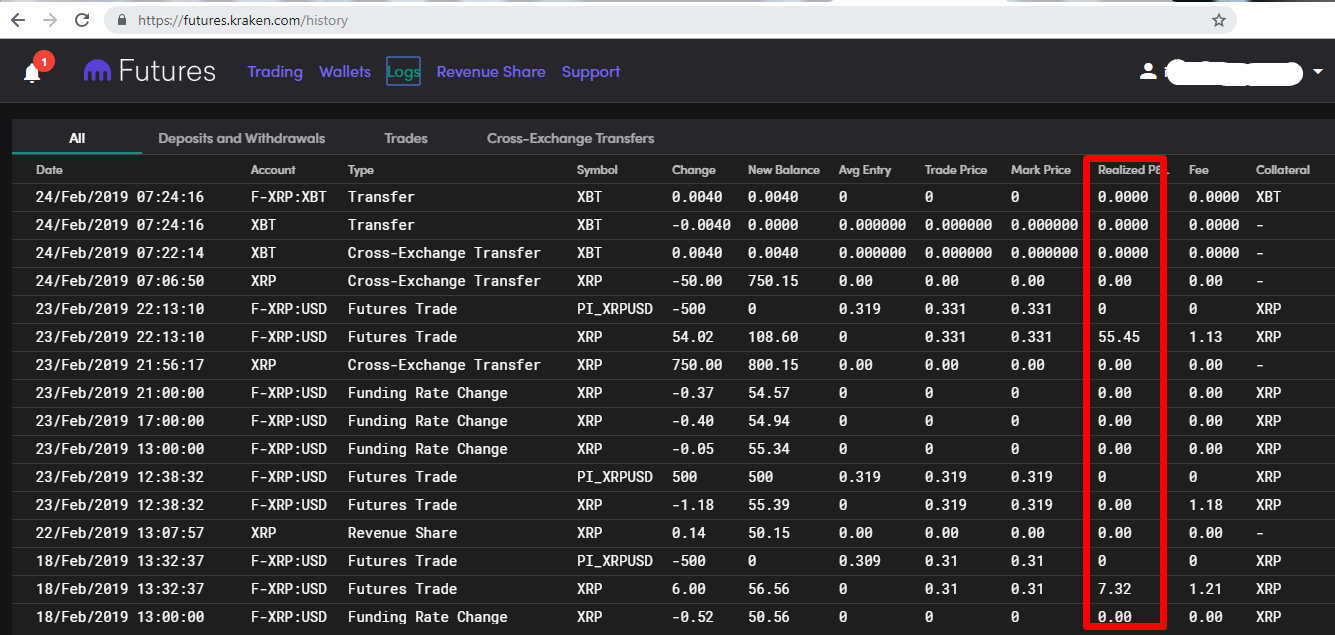The height and width of the screenshot is (635, 1335).
Task: Click the Kraken Futures logo
Action: 150,71
